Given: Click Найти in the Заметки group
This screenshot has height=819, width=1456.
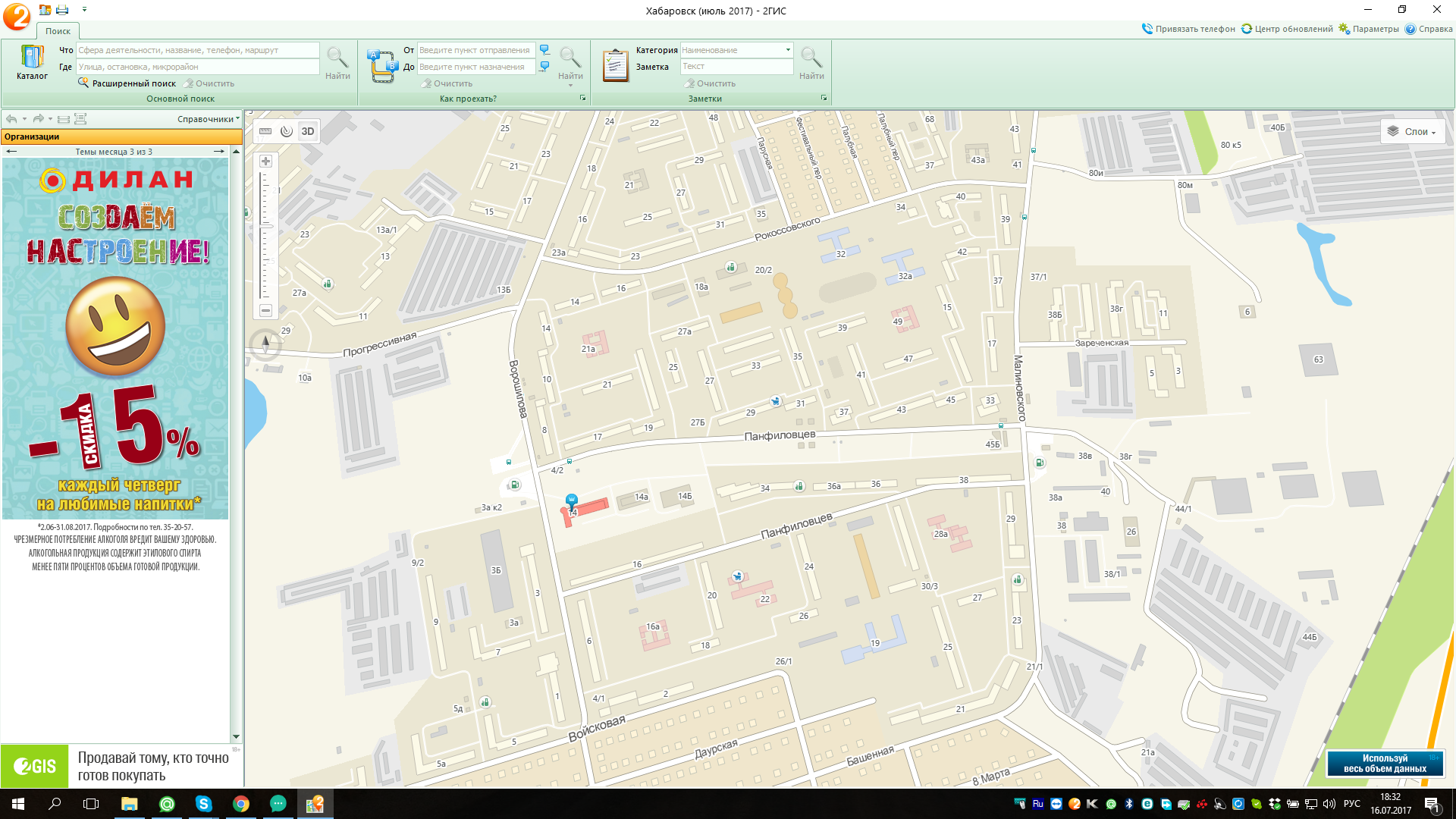Looking at the screenshot, I should (x=811, y=63).
